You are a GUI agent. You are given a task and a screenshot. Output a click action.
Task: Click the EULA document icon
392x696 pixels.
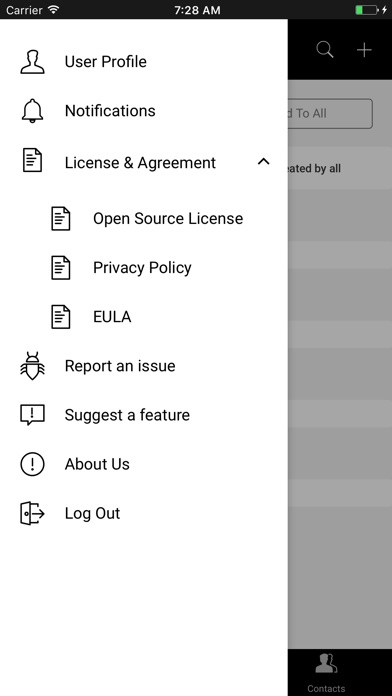61,317
